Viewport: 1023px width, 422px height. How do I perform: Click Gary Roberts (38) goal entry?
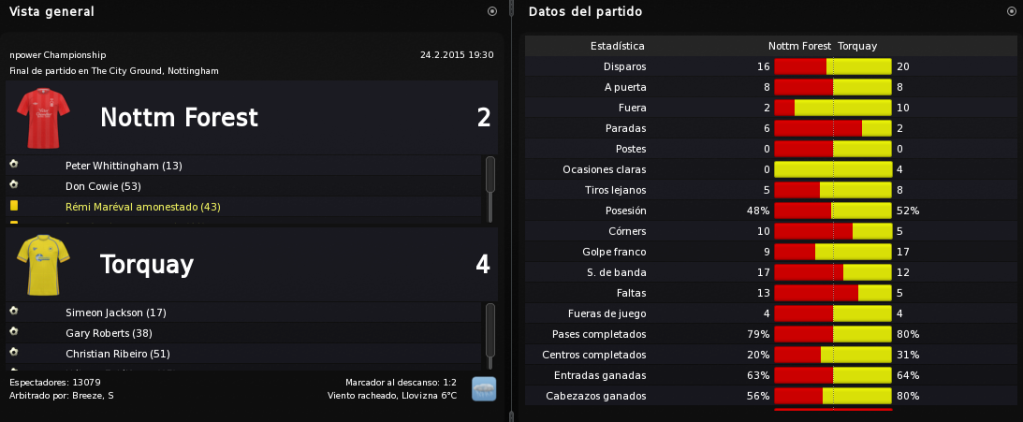pos(108,333)
